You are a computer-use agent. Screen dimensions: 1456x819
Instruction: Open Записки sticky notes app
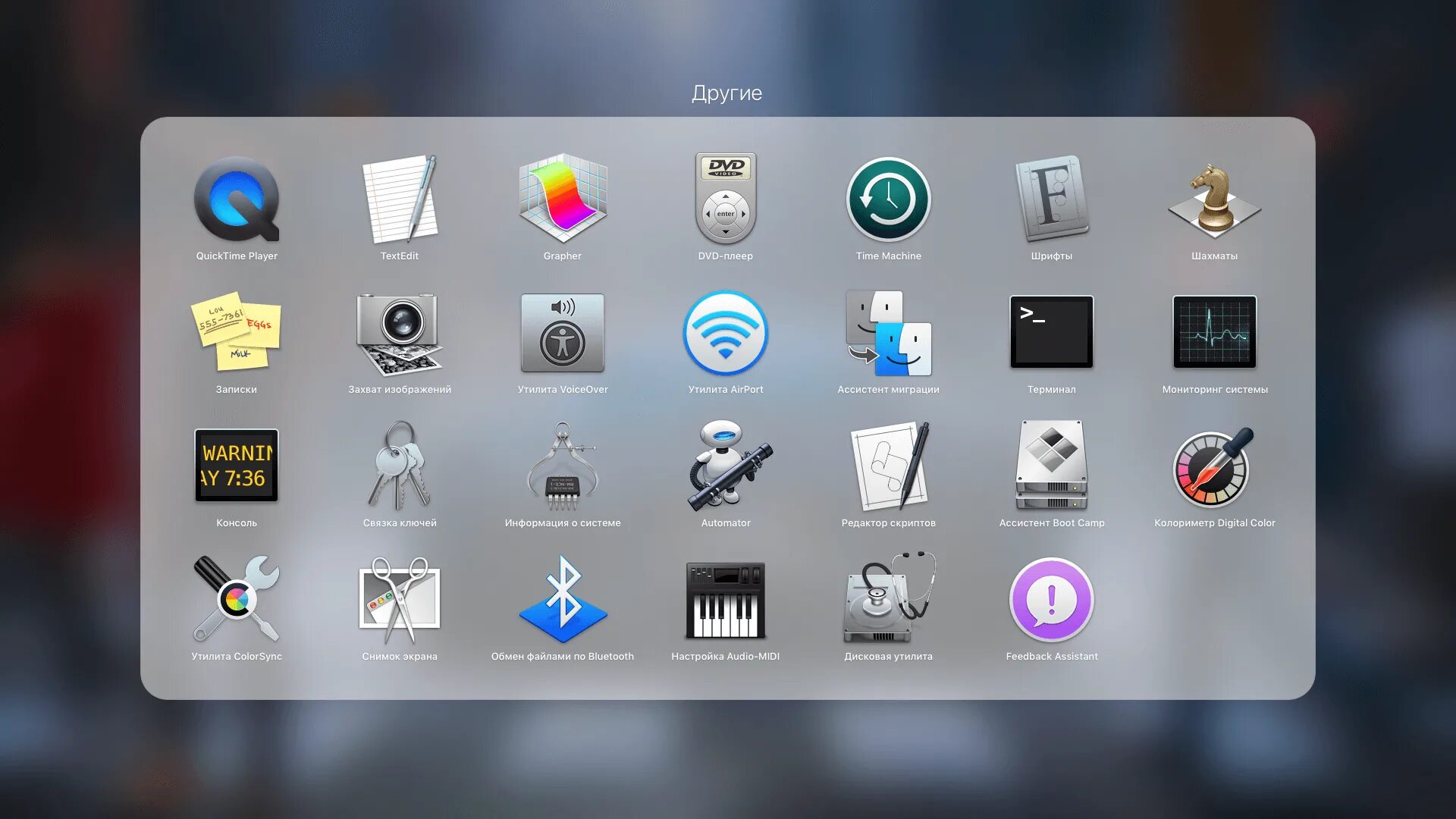[237, 334]
